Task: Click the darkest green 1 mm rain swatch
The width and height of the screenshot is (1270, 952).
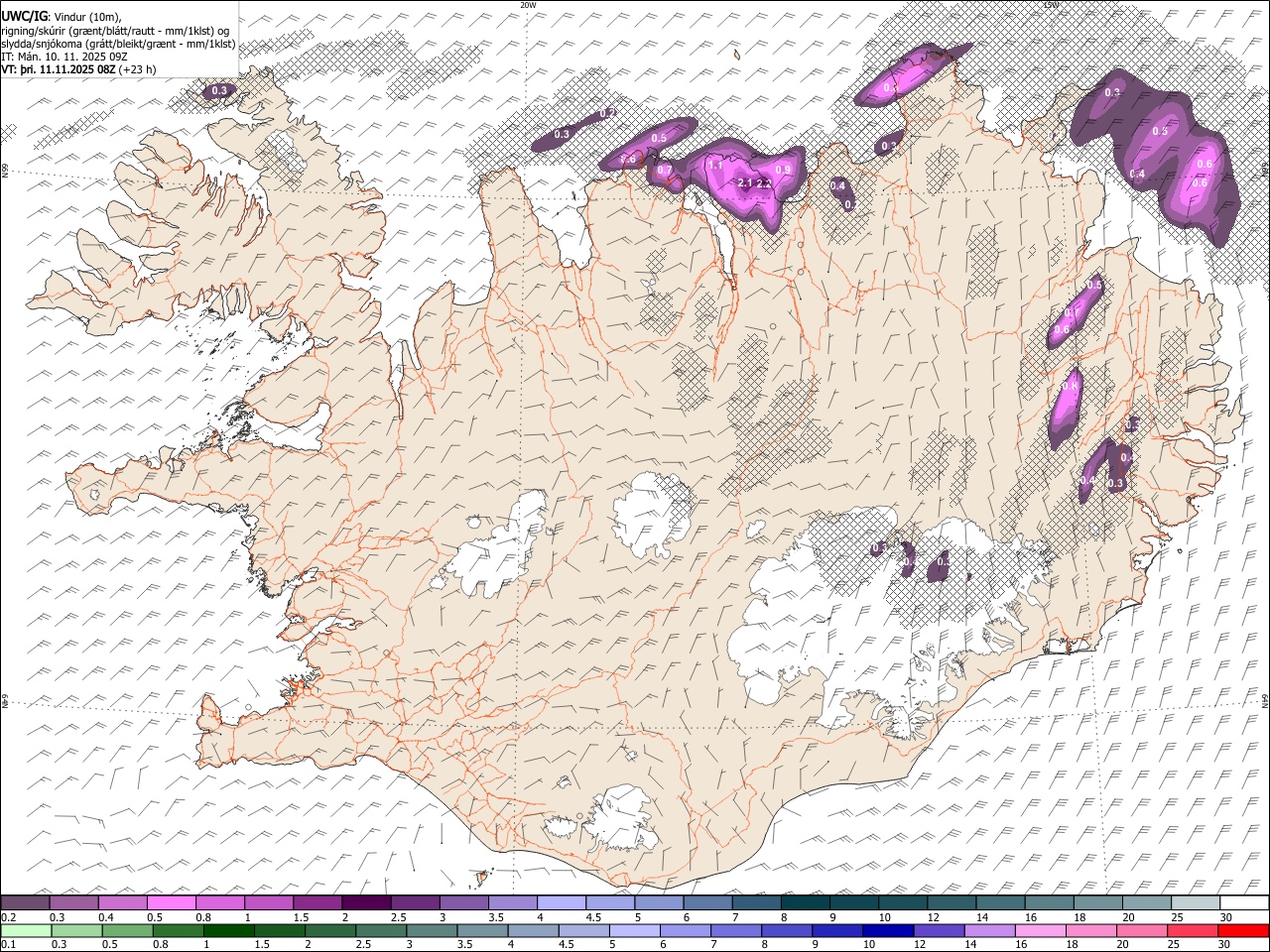Action: click(x=229, y=930)
